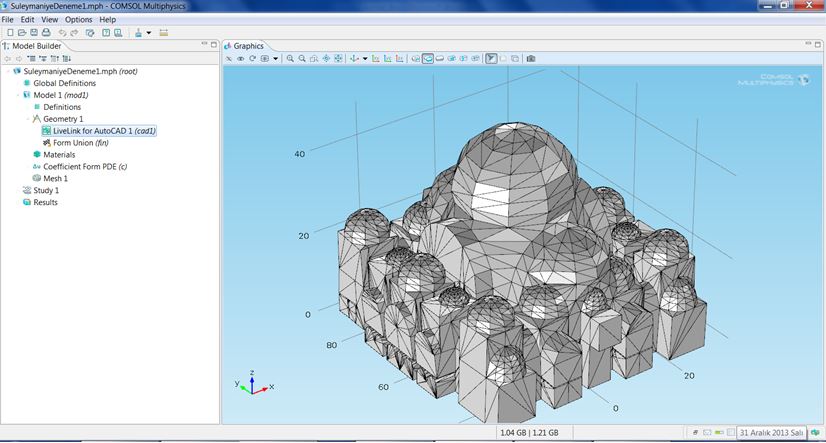Go to default 3D view
Image resolution: width=826 pixels, height=443 pixels.
354,58
